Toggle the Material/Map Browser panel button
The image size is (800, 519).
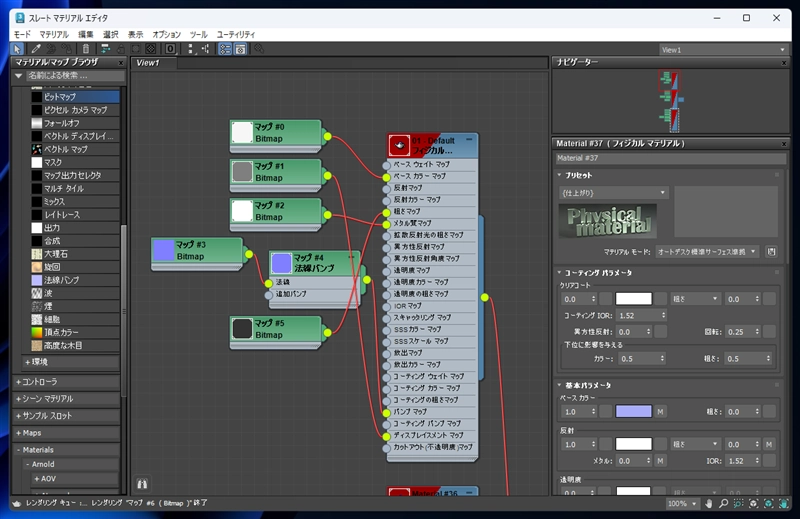(x=225, y=49)
